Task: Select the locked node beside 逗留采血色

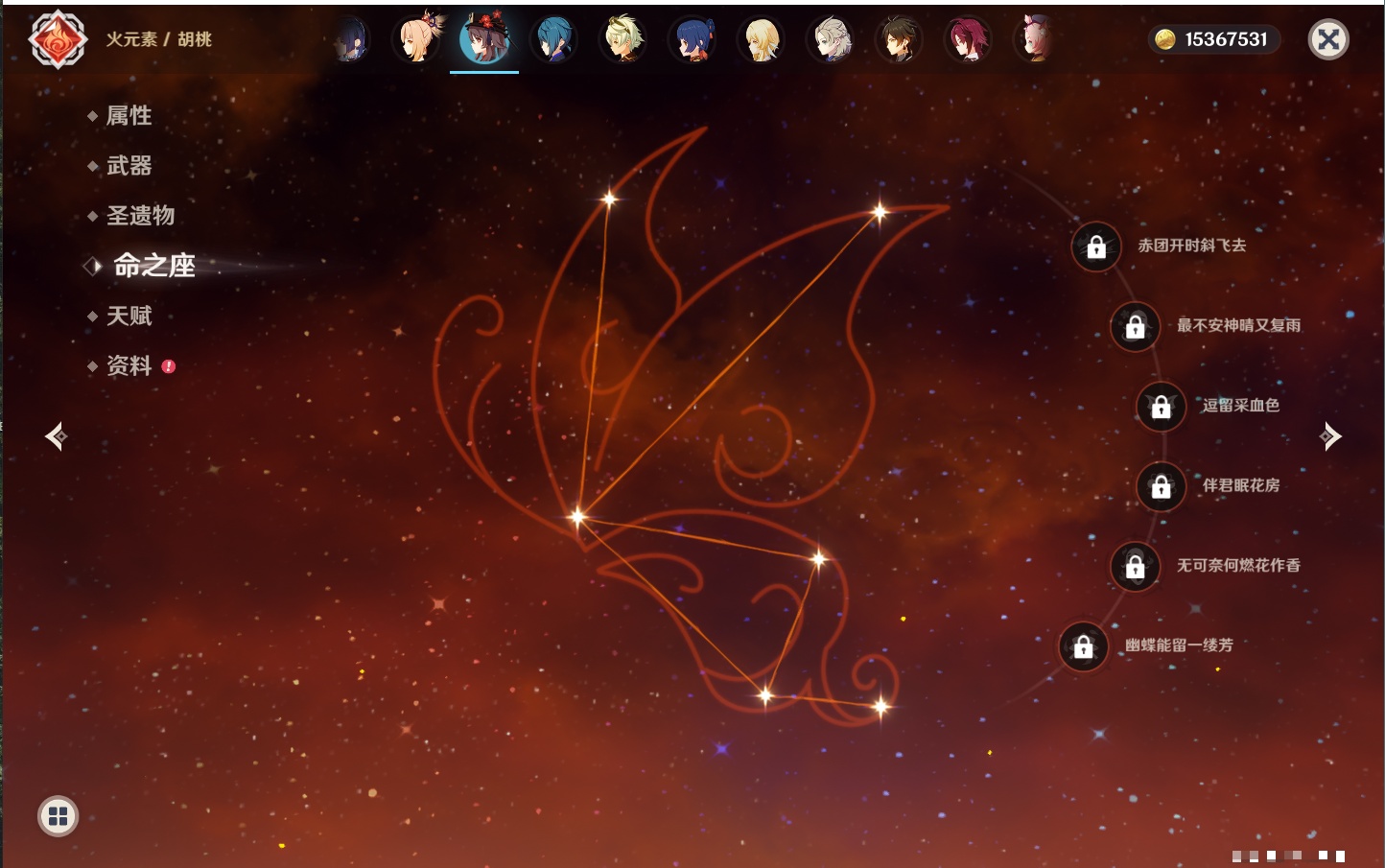Action: tap(1162, 407)
